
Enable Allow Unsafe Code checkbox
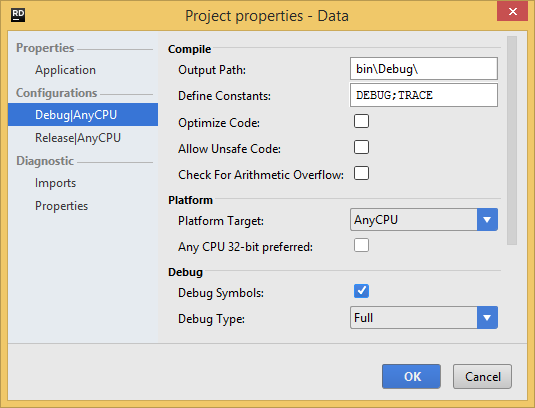pyautogui.click(x=361, y=147)
